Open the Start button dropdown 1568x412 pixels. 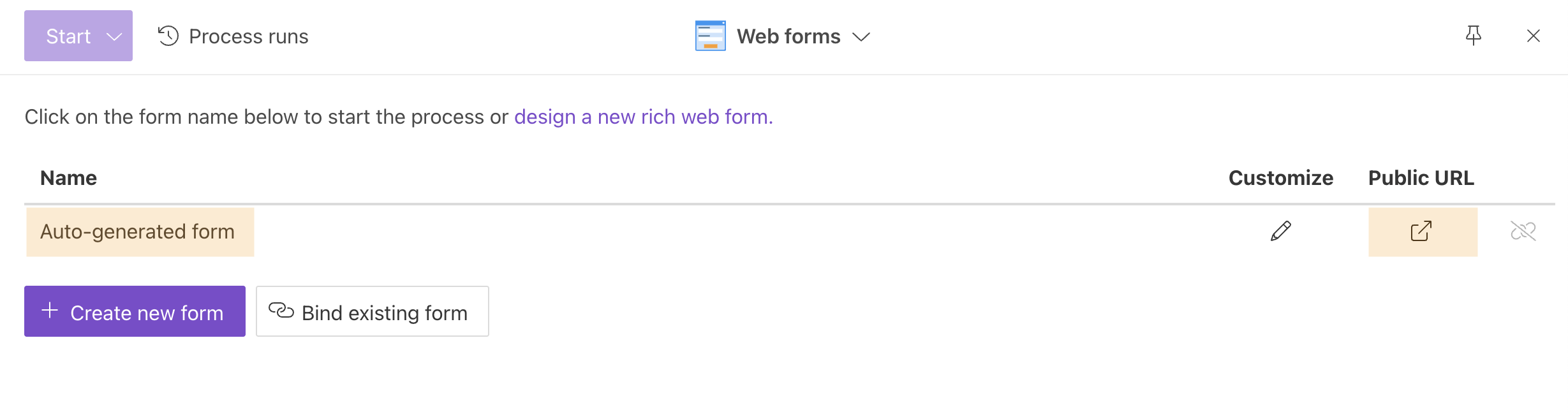pyautogui.click(x=114, y=36)
